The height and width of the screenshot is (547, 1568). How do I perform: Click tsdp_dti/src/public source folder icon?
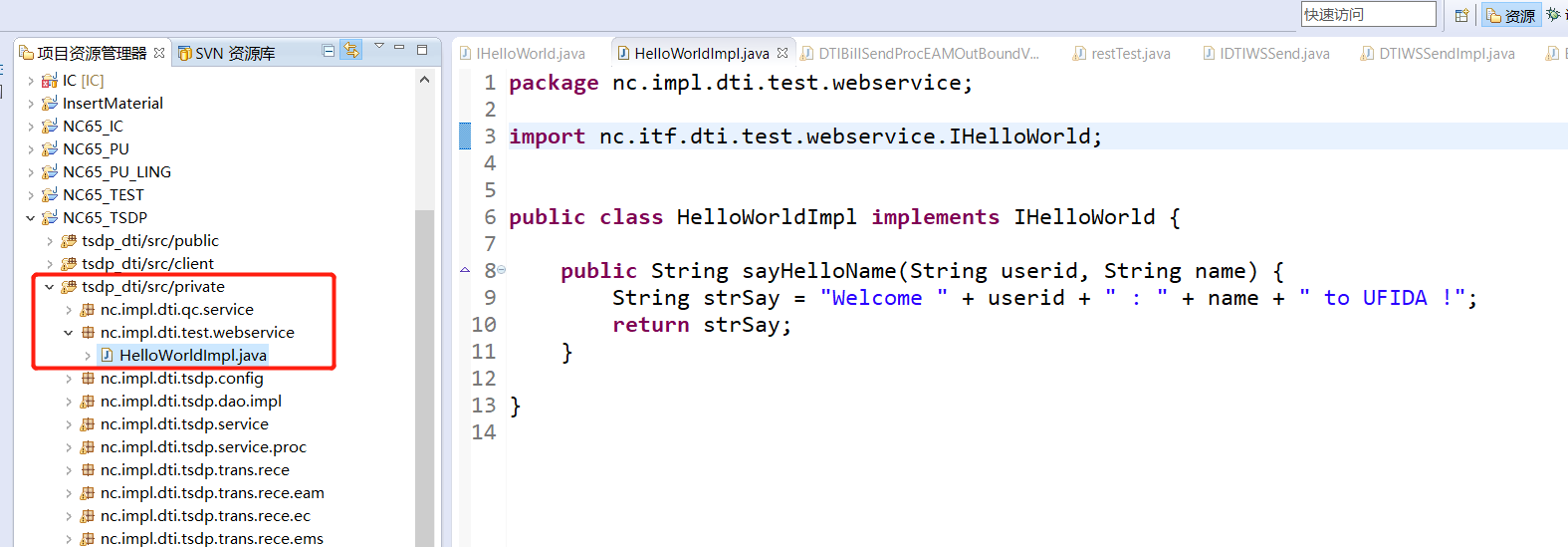point(69,241)
